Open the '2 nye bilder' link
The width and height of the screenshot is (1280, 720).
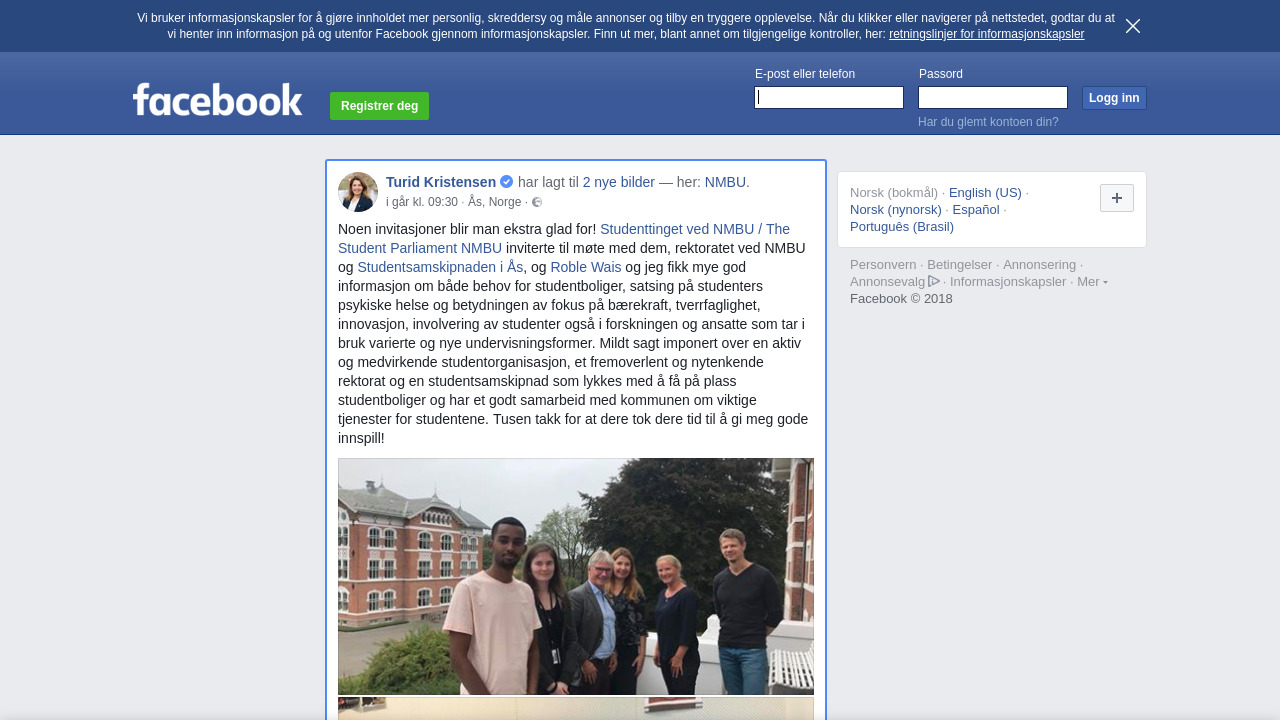click(x=619, y=182)
